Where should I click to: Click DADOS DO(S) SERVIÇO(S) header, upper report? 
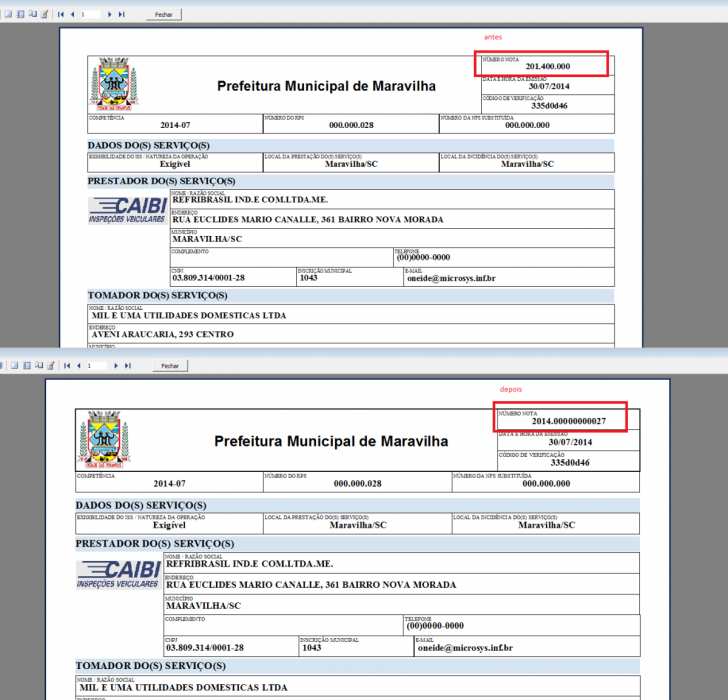click(x=149, y=145)
